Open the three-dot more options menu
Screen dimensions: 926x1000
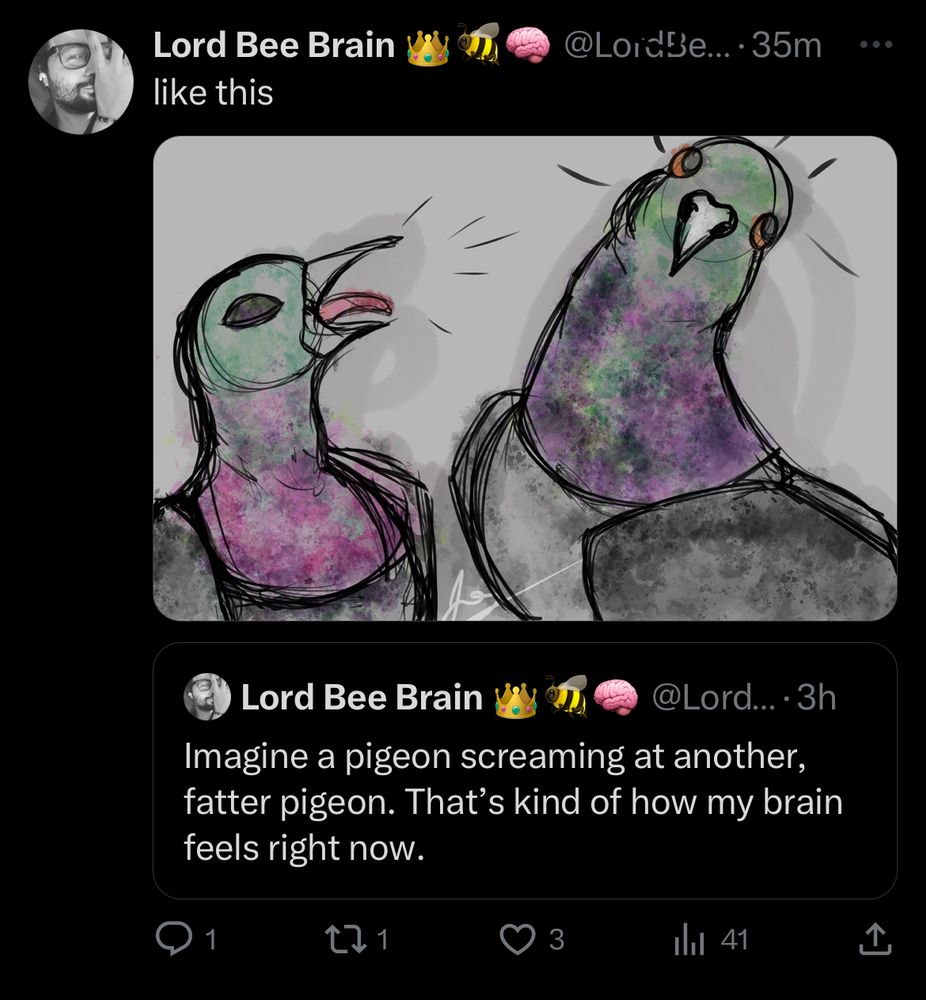pos(876,45)
